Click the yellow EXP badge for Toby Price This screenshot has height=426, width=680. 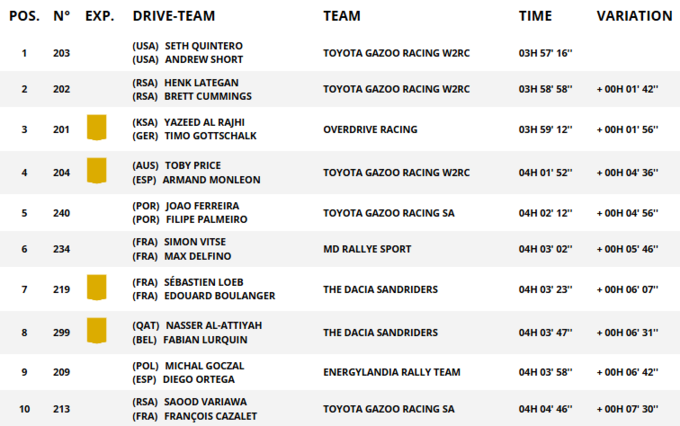[97, 171]
